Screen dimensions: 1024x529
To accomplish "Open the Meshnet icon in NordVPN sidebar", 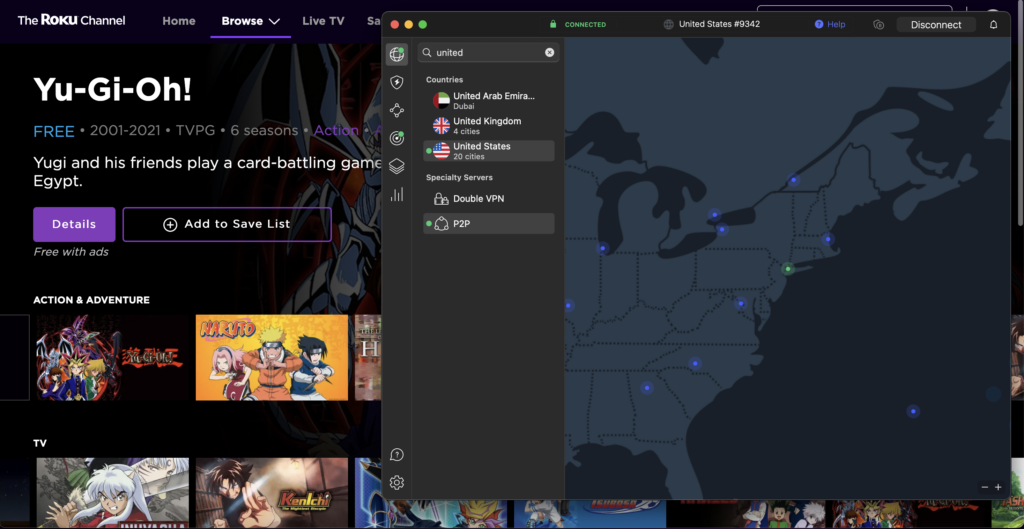I will click(396, 110).
